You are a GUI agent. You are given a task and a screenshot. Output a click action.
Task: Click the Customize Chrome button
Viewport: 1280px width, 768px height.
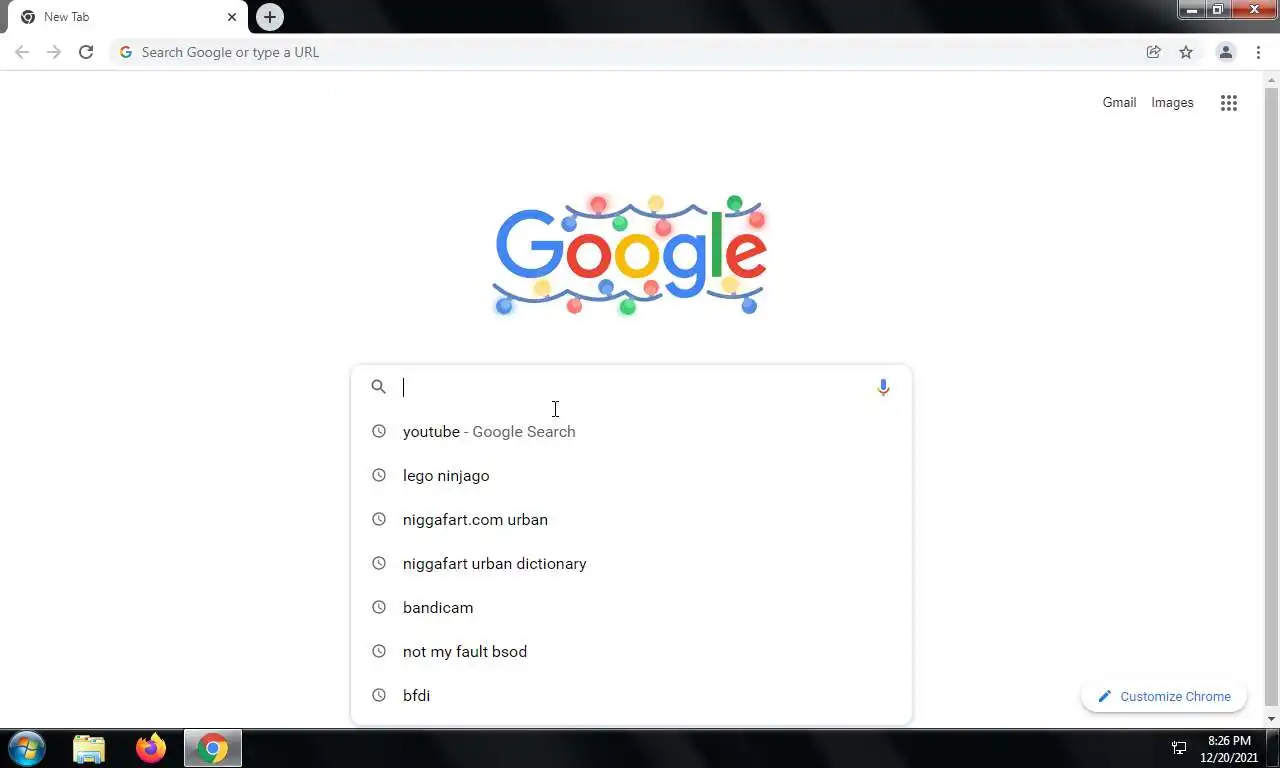(x=1164, y=697)
